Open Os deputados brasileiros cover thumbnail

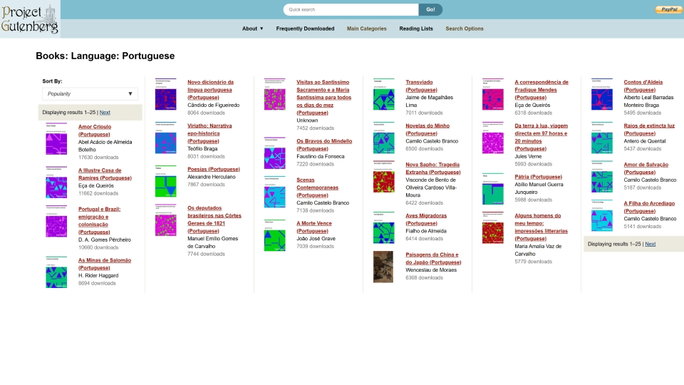[x=165, y=221]
